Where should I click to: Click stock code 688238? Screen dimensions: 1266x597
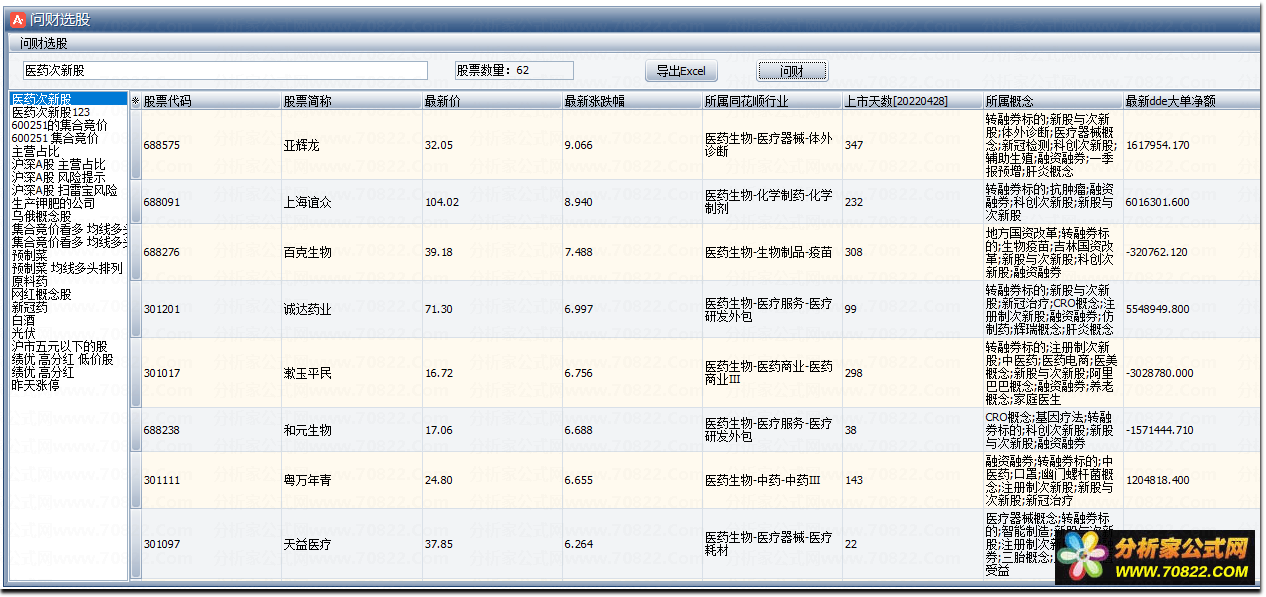pos(162,430)
